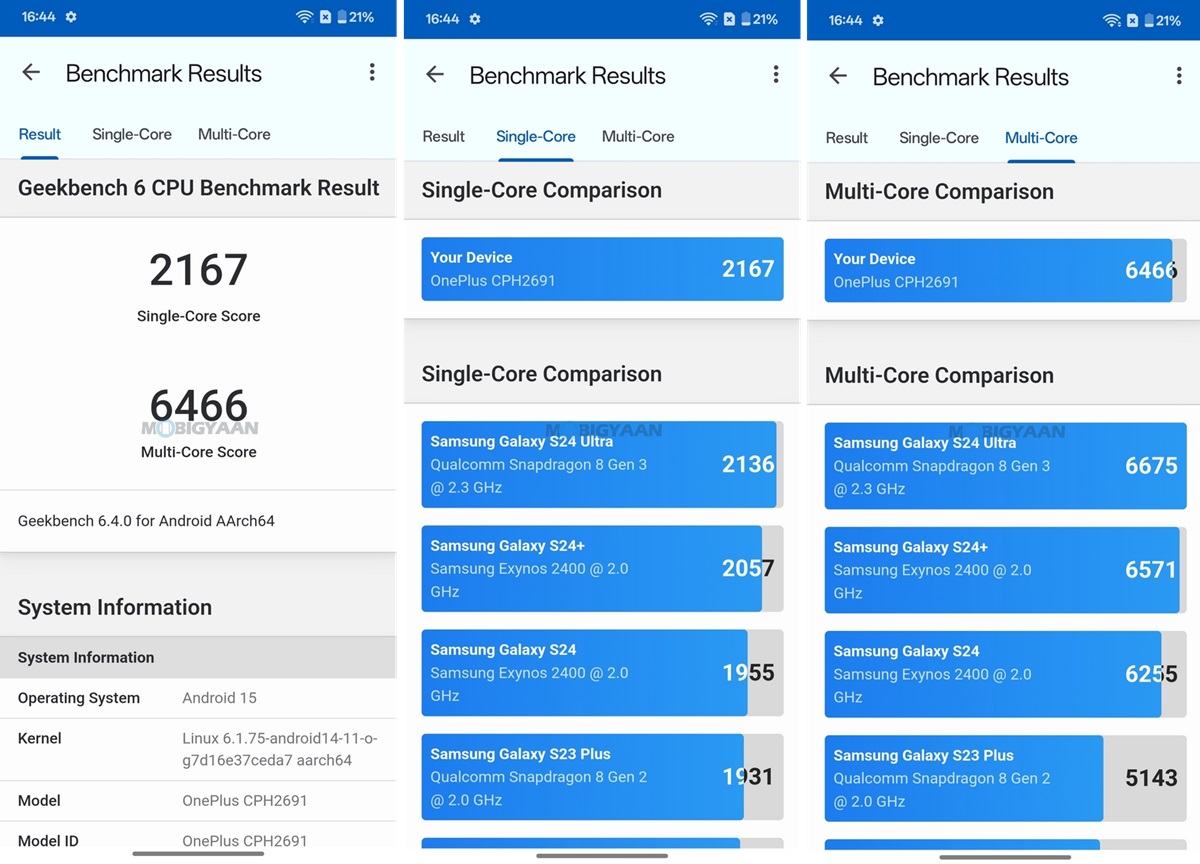The height and width of the screenshot is (864, 1200).
Task: Switch to Single-Core tab in left screen
Action: pos(132,134)
